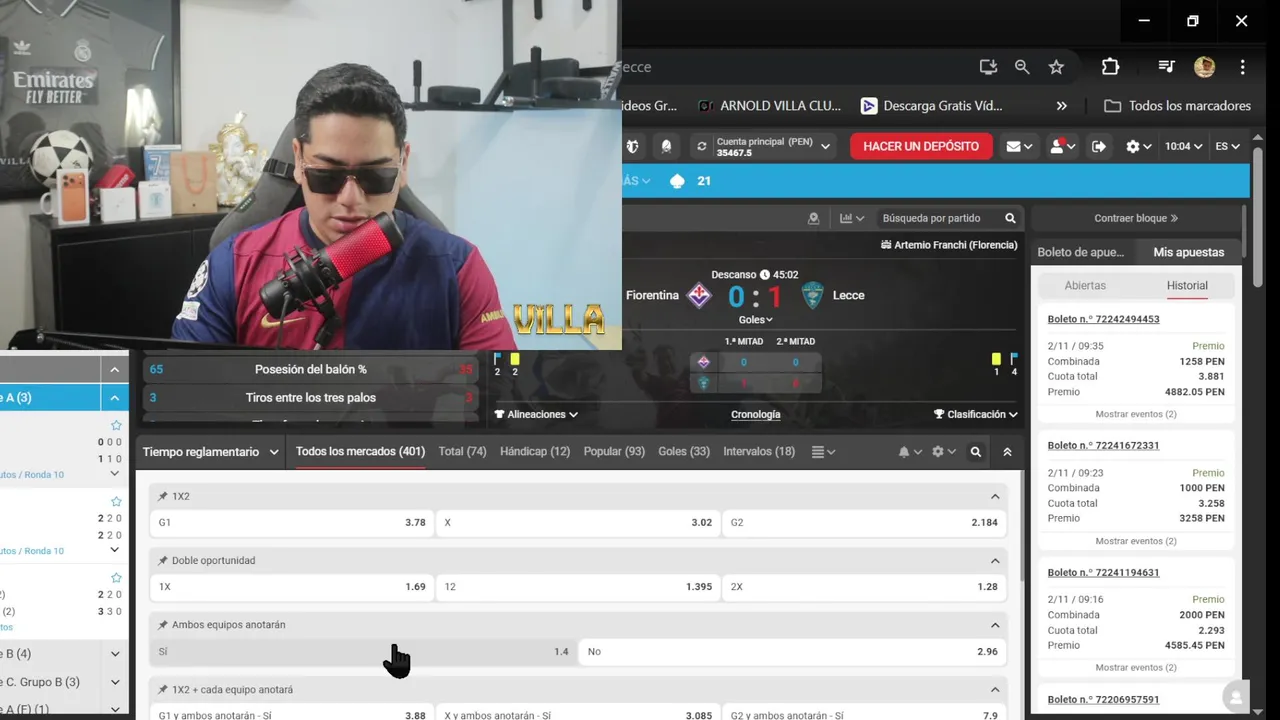Viewport: 1280px width, 720px height.
Task: Show events of the 2000 PEN bet
Action: [1136, 668]
